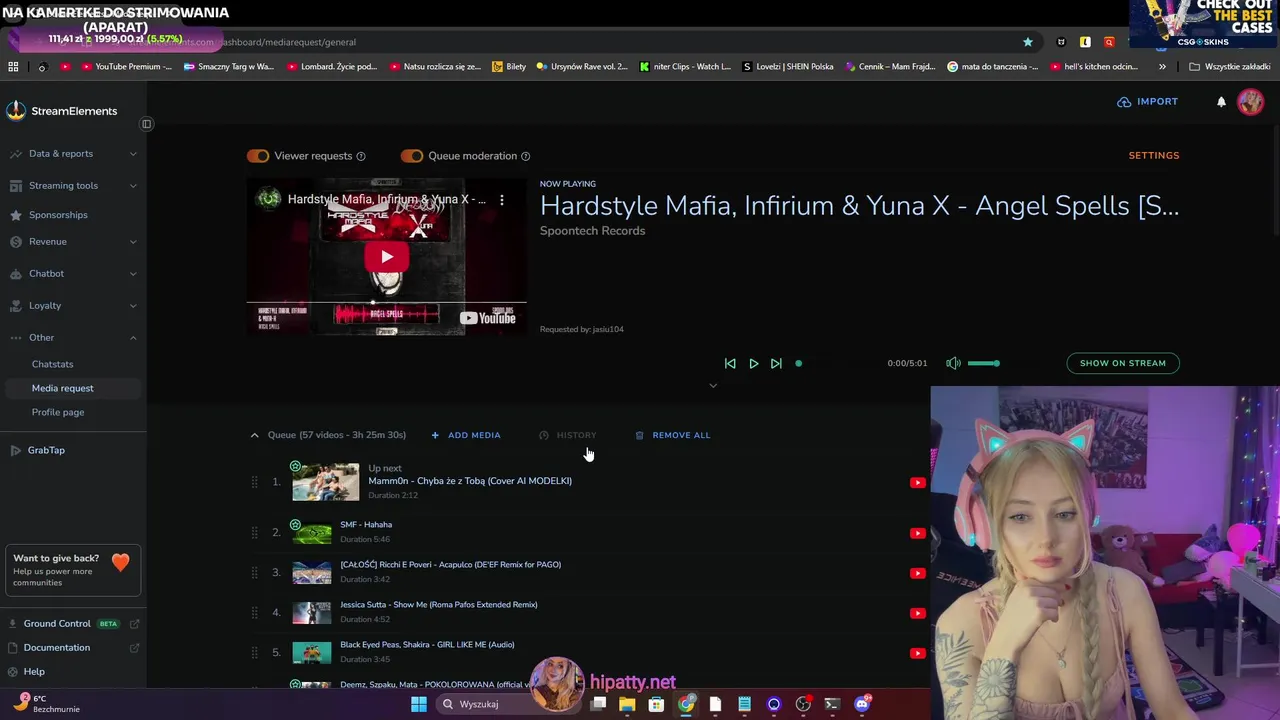Viewport: 1280px width, 720px height.
Task: Click the Viewer requests info icon
Action: 361,156
